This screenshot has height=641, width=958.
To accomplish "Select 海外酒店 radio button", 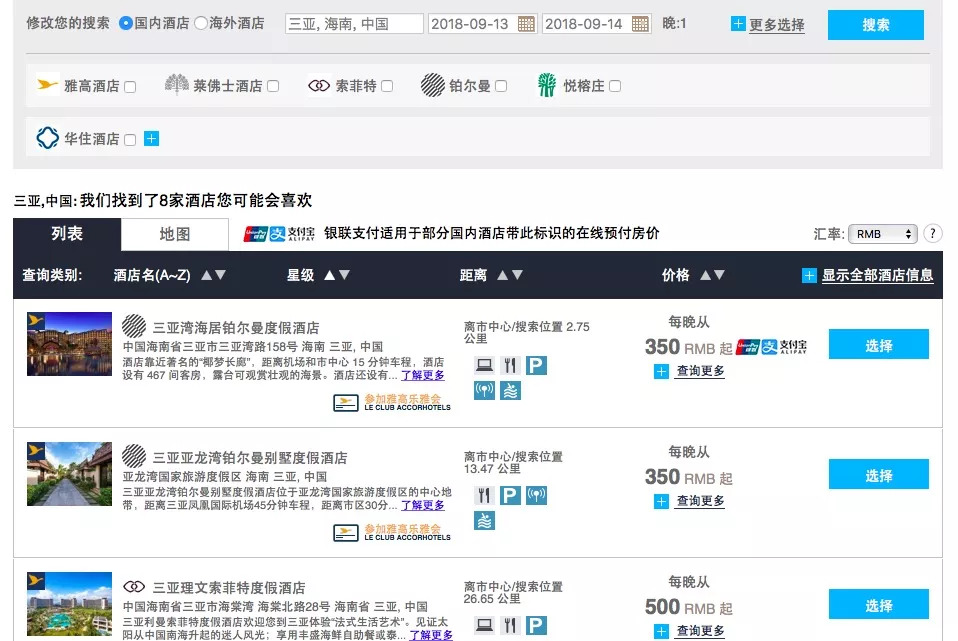I will 201,23.
